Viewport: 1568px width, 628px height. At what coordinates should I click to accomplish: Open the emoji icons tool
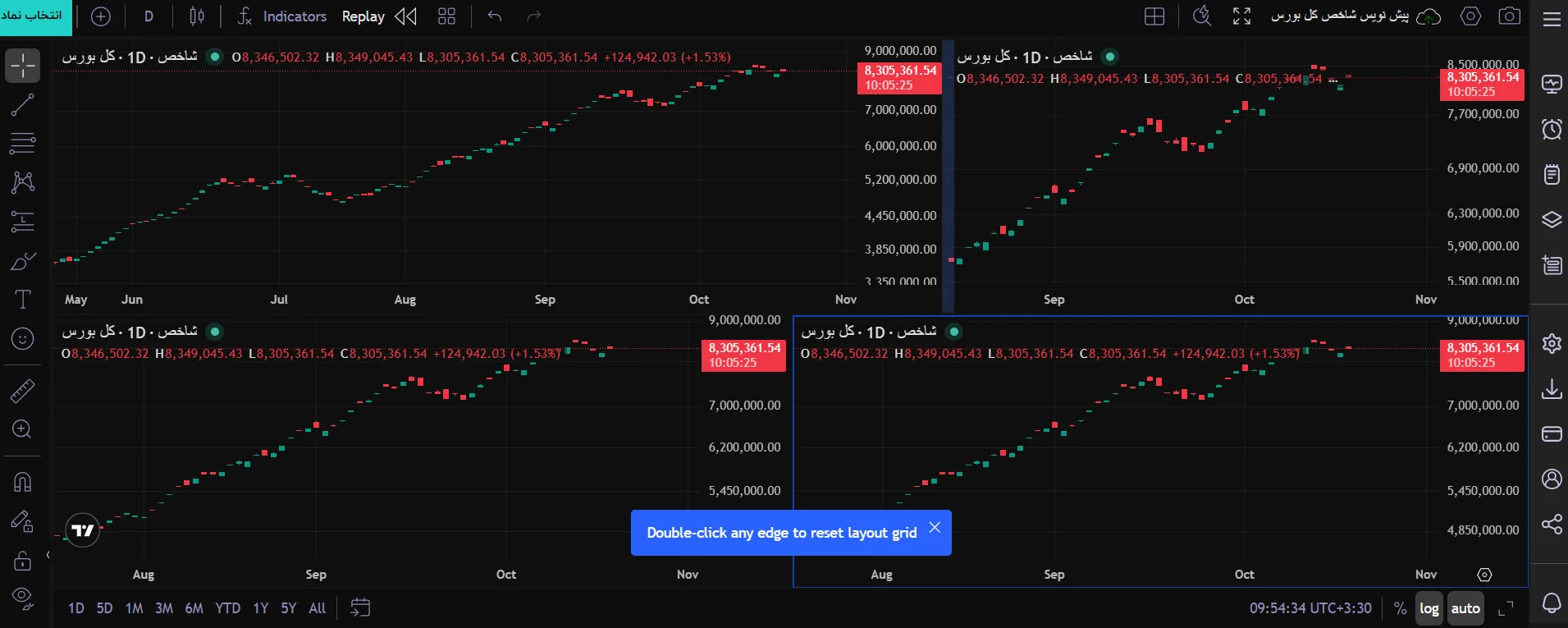pyautogui.click(x=23, y=338)
